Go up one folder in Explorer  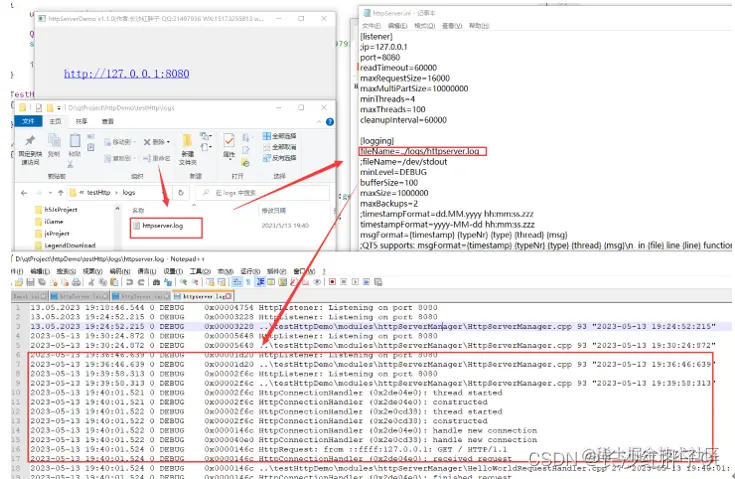pyautogui.click(x=60, y=193)
